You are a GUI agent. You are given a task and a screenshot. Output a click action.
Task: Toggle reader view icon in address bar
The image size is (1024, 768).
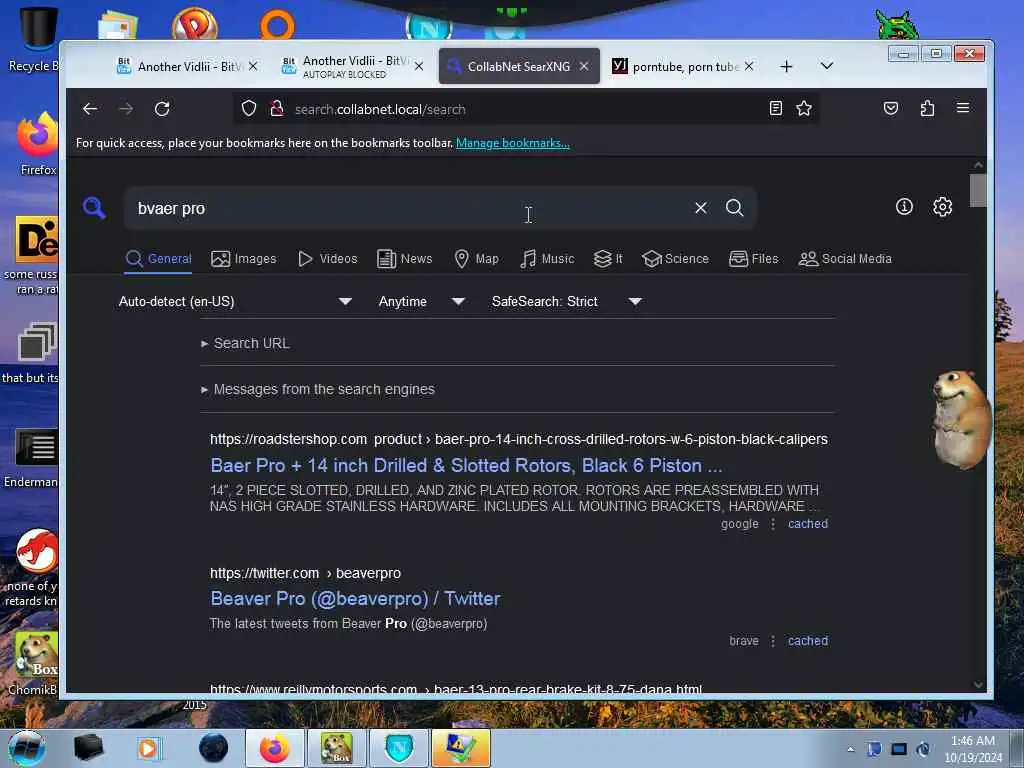click(775, 108)
